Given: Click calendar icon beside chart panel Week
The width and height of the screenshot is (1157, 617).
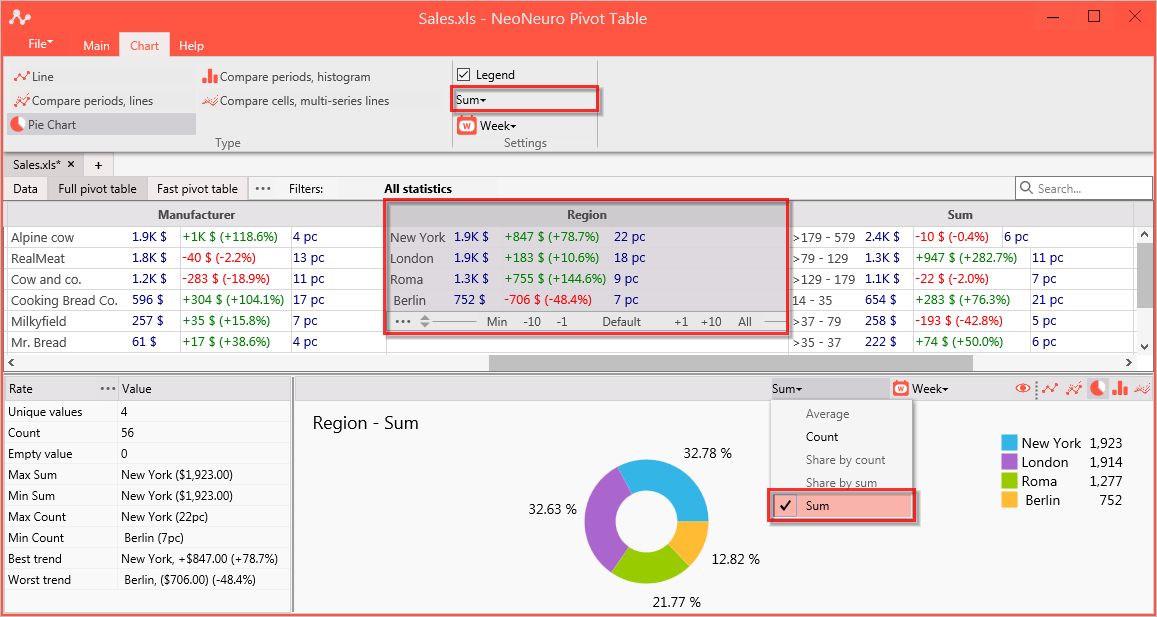Looking at the screenshot, I should tap(900, 388).
